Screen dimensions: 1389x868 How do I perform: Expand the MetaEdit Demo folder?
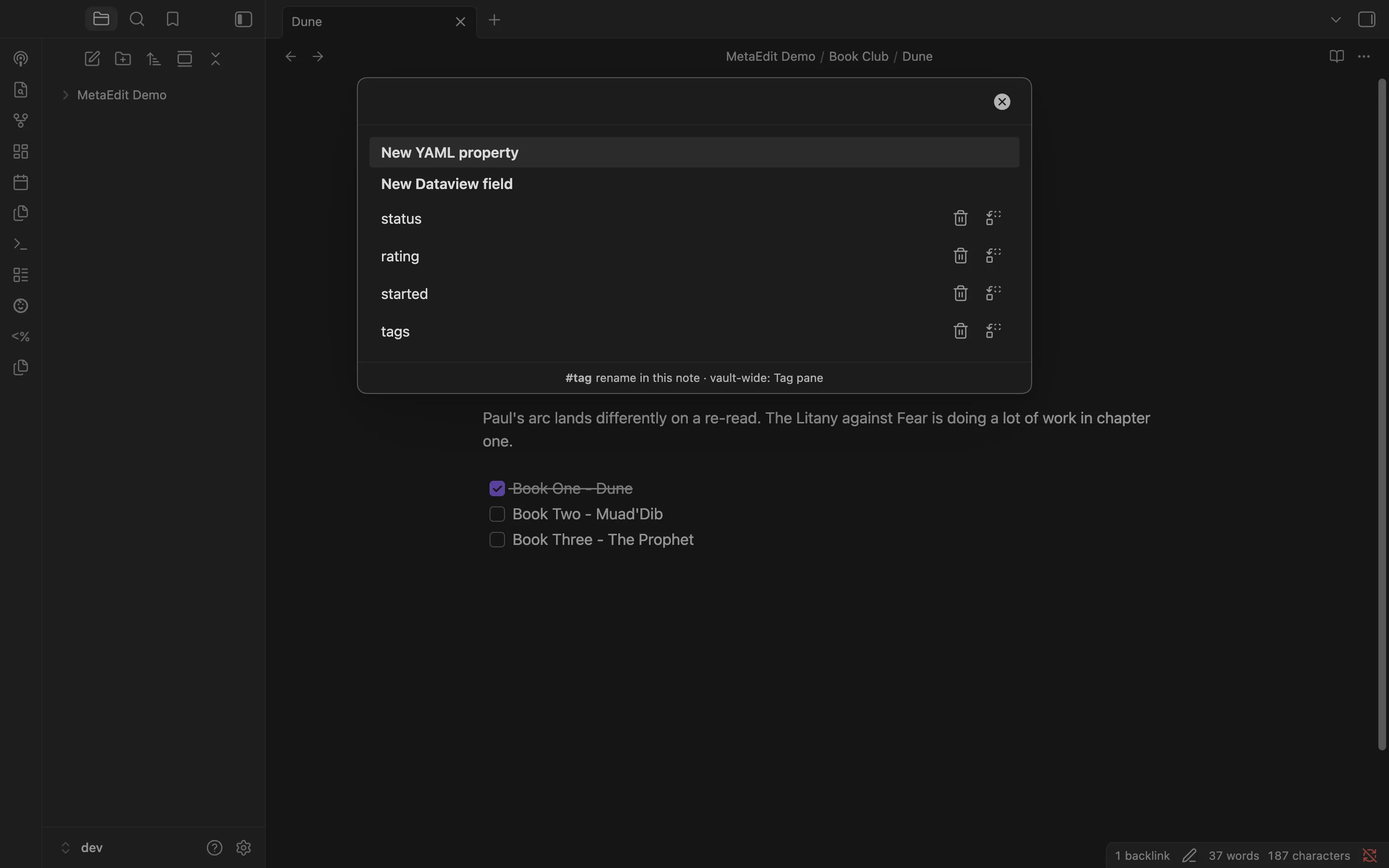(66, 95)
